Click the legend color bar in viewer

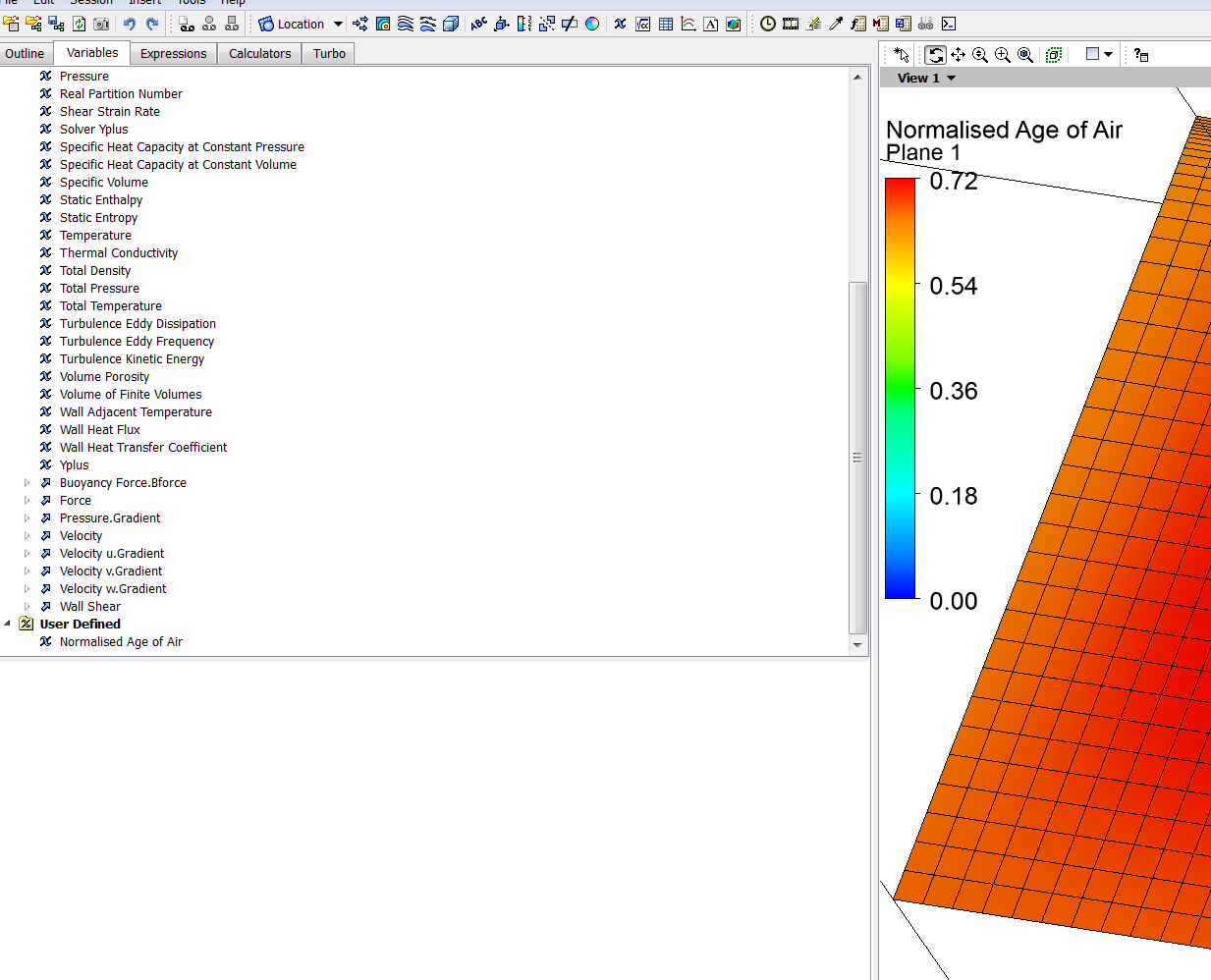tap(900, 388)
